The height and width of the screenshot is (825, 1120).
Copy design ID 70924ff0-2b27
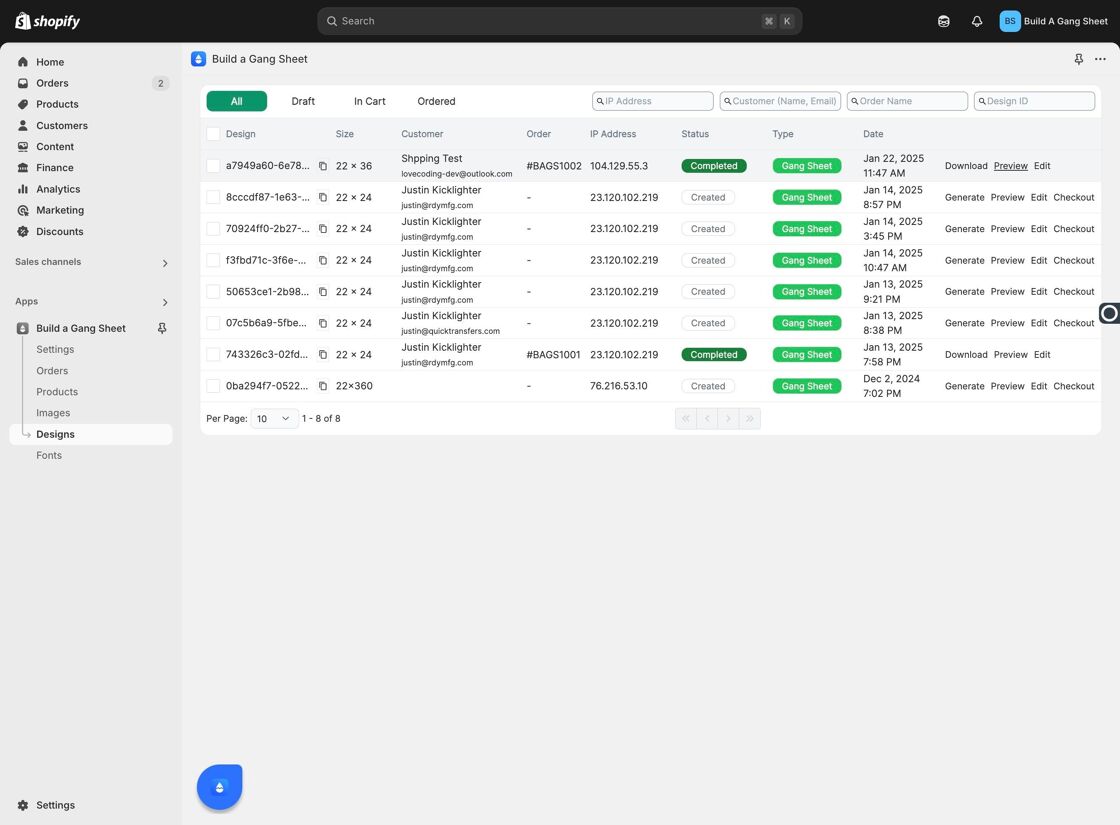323,229
